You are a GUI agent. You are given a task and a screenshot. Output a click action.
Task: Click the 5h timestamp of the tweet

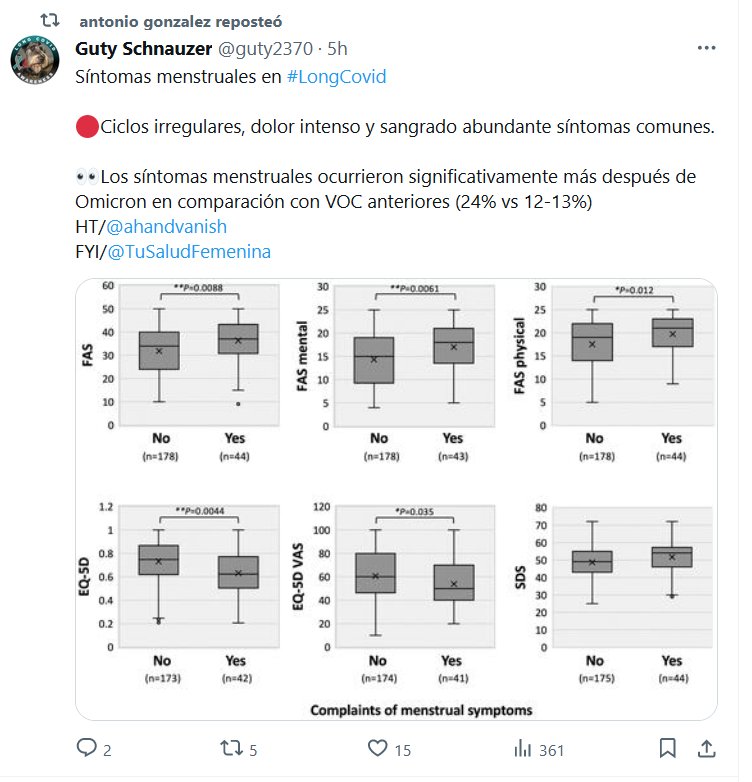[337, 48]
